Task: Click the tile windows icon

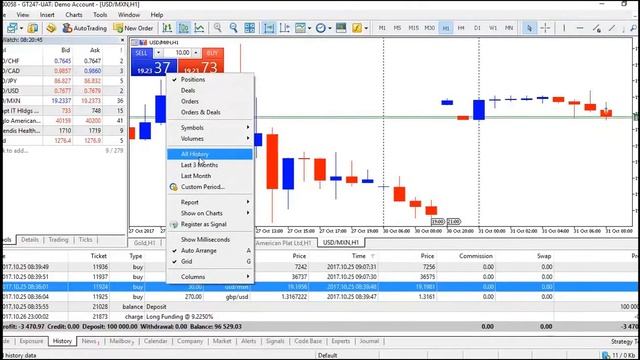Action: [x=249, y=28]
